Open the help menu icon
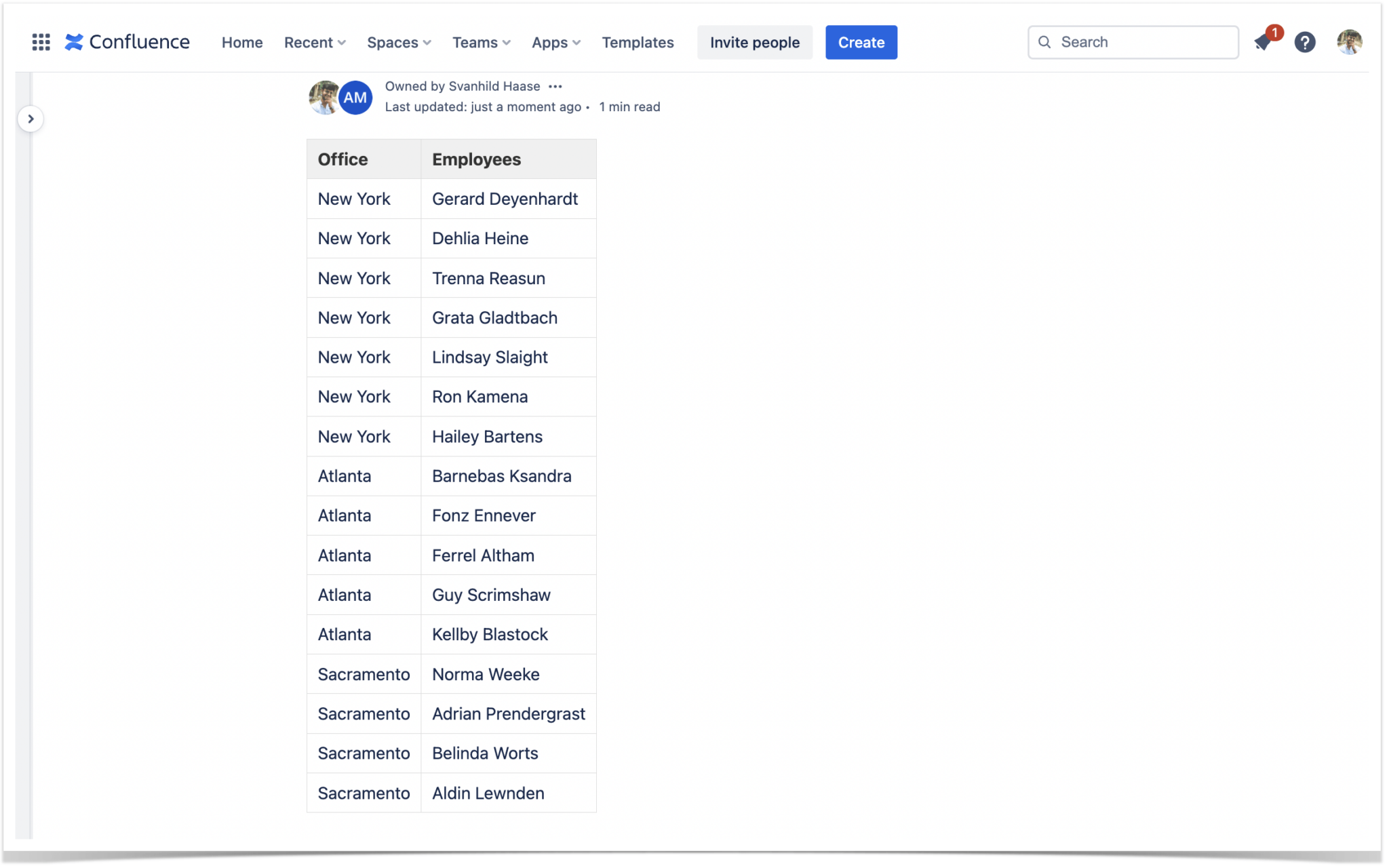Image resolution: width=1389 pixels, height=868 pixels. tap(1305, 42)
